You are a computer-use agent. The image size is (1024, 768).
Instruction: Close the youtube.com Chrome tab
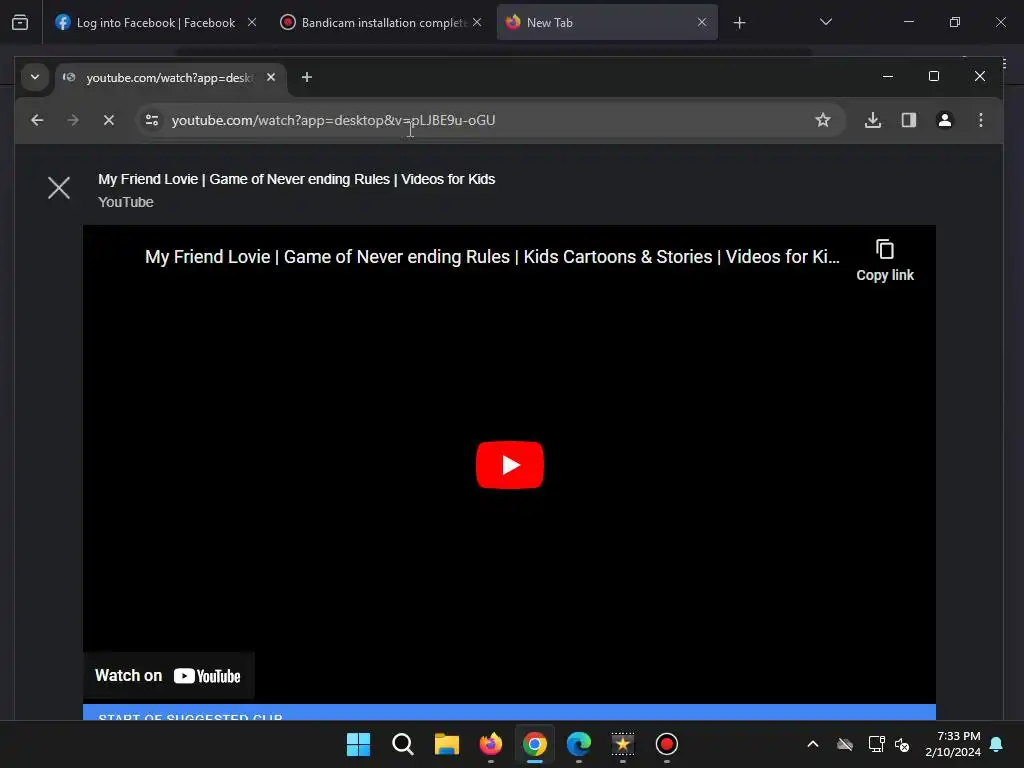click(x=271, y=77)
